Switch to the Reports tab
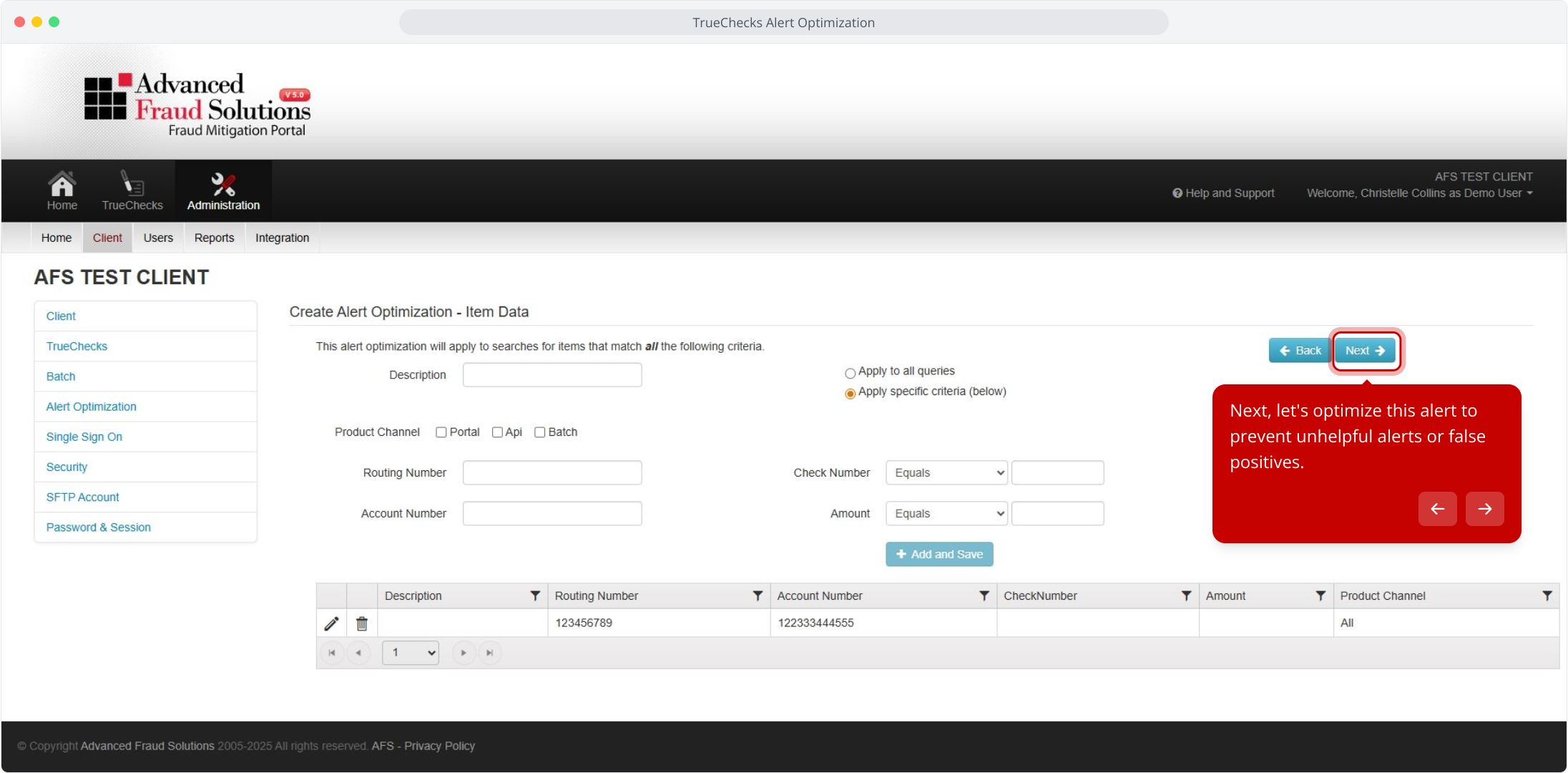1568x773 pixels. [x=215, y=238]
